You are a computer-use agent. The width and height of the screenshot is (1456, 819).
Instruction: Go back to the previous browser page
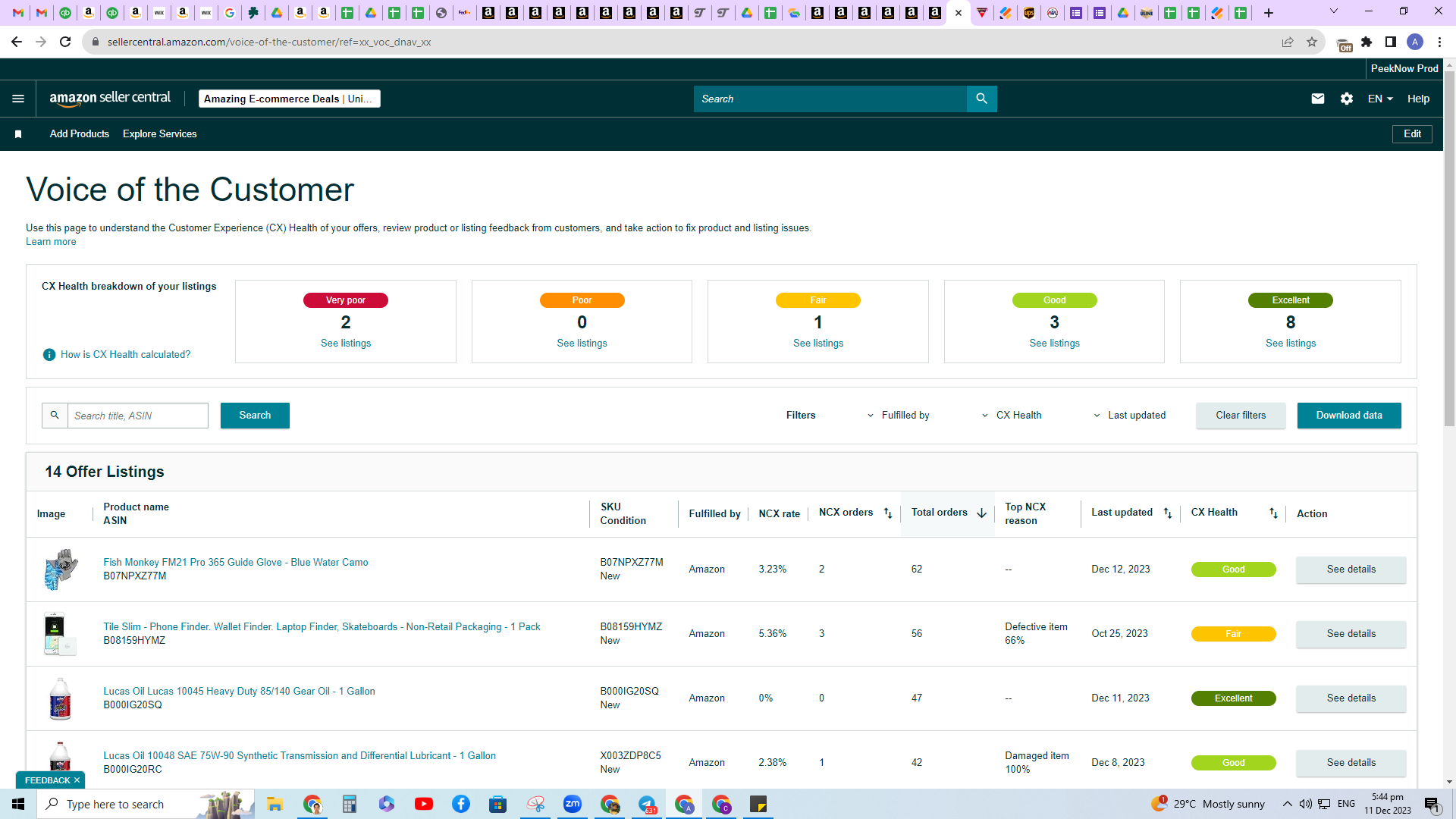point(17,42)
